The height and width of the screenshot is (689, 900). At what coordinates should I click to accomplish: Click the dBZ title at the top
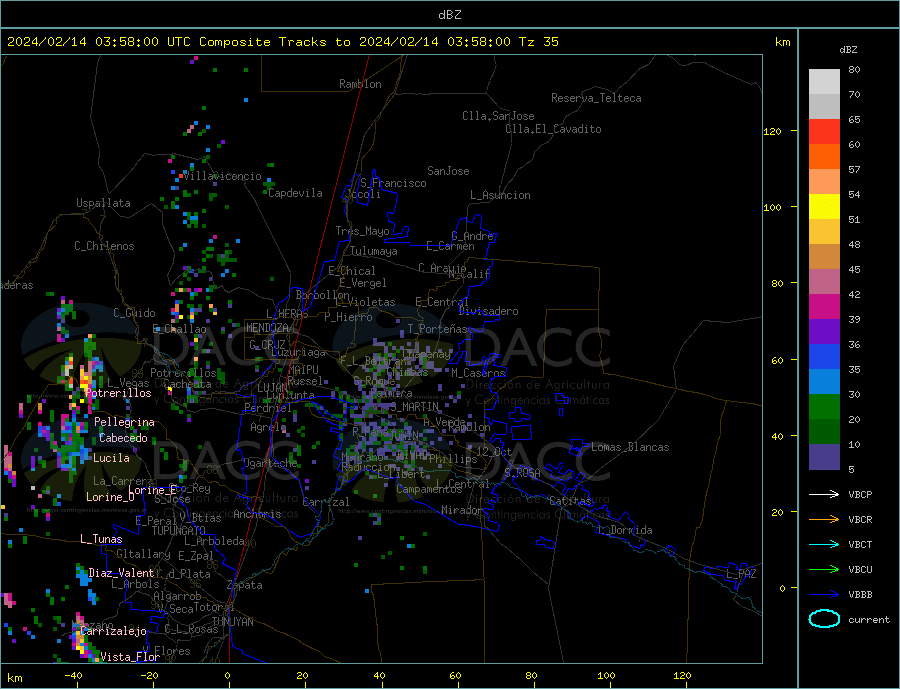449,15
